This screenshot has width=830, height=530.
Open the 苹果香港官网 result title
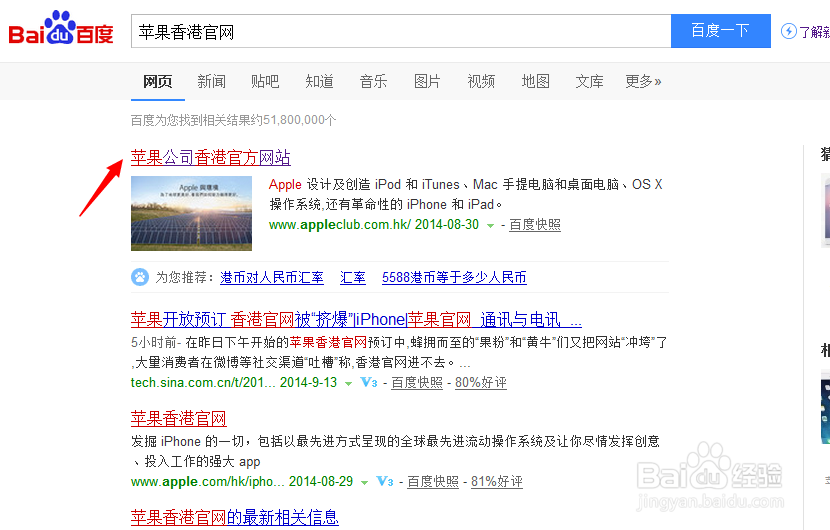(x=178, y=418)
